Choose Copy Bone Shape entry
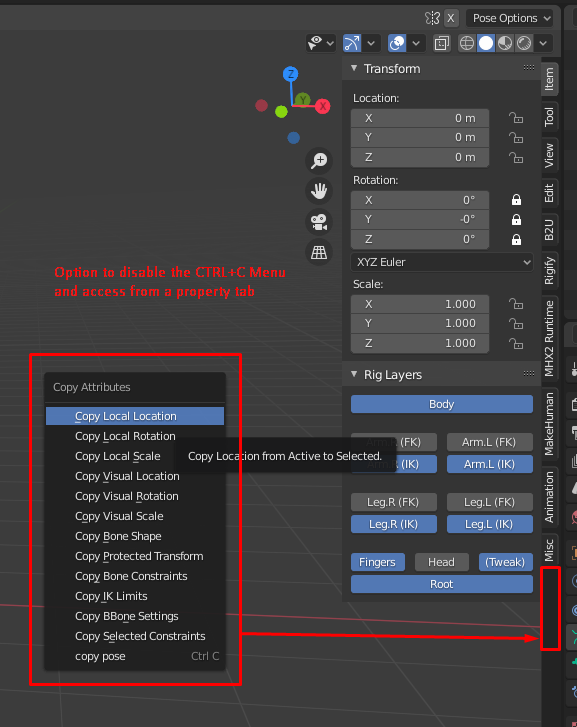This screenshot has height=727, width=577. coord(135,536)
